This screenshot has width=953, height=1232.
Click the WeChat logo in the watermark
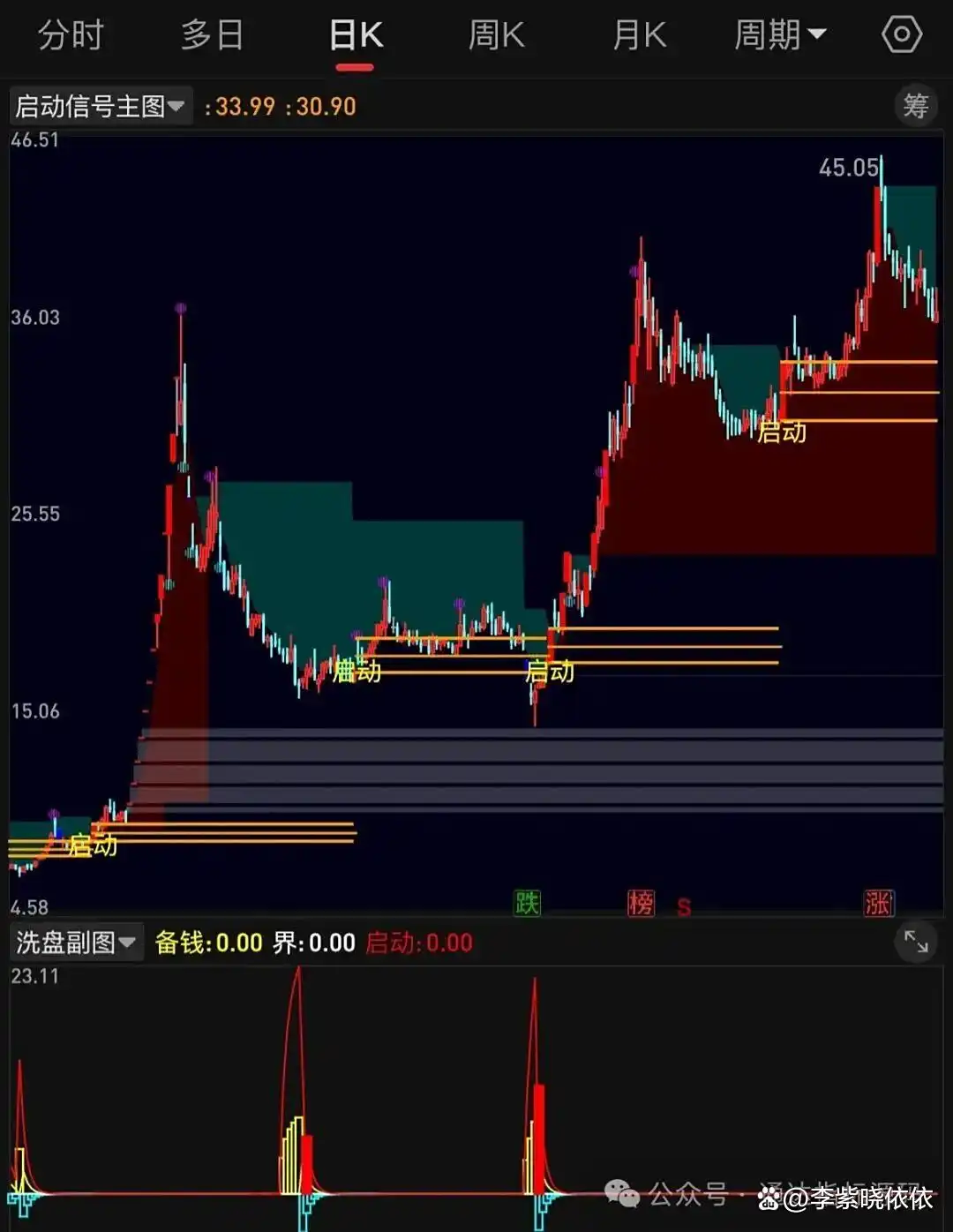(622, 1194)
